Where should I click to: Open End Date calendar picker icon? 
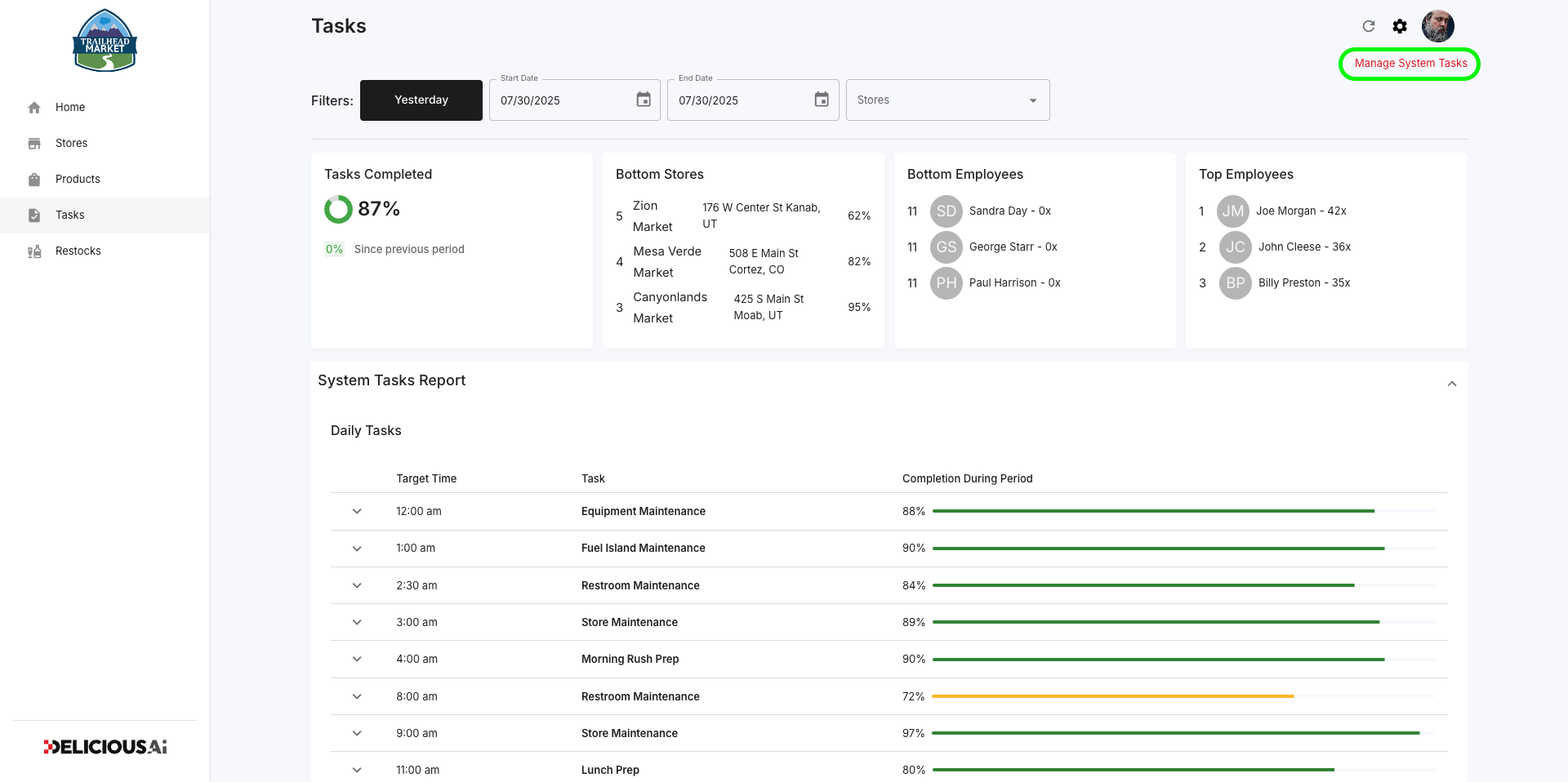point(822,100)
